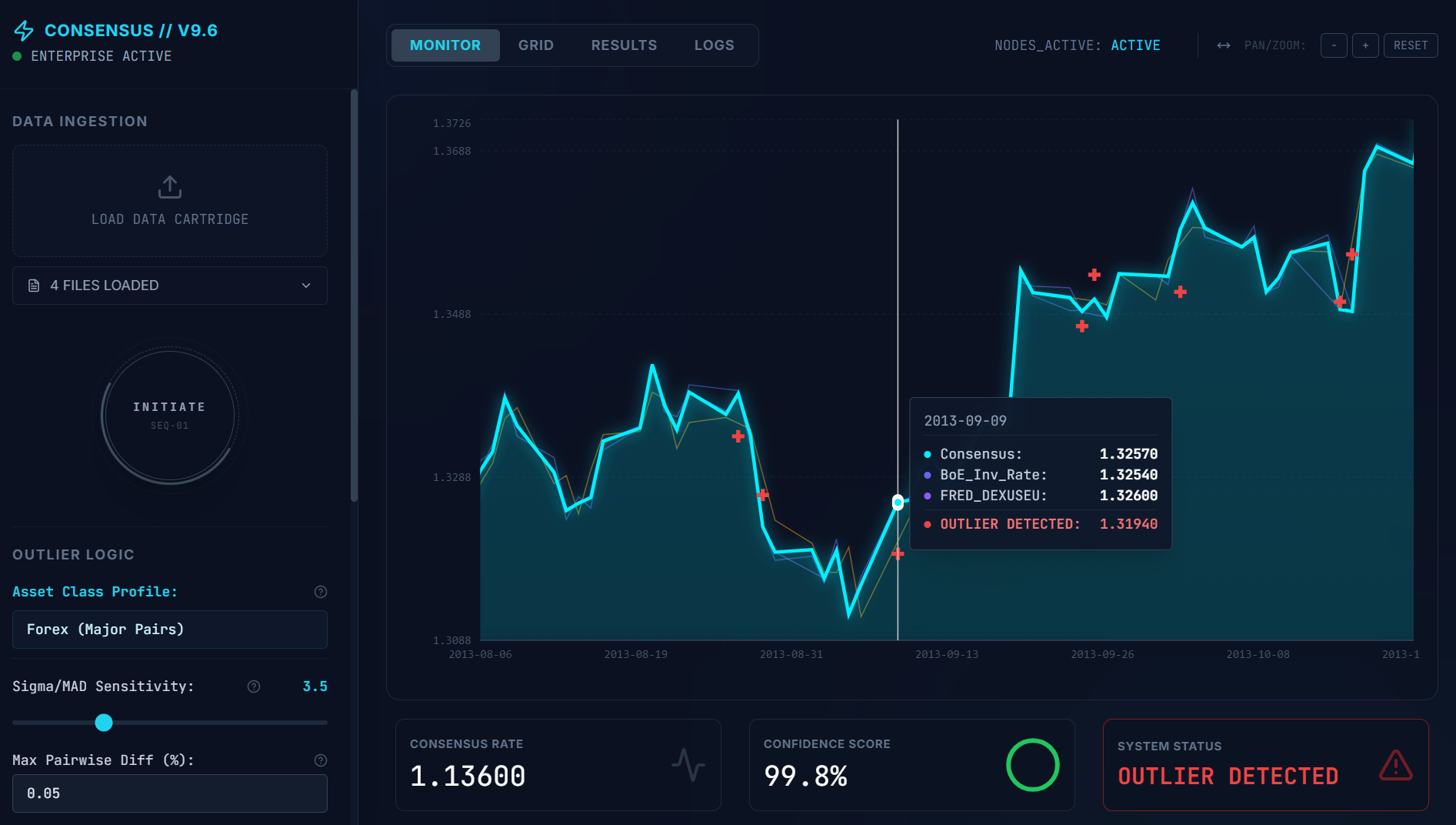This screenshot has height=825, width=1456.
Task: Open the Max Pairwise Diff help tooltip
Action: coord(320,760)
